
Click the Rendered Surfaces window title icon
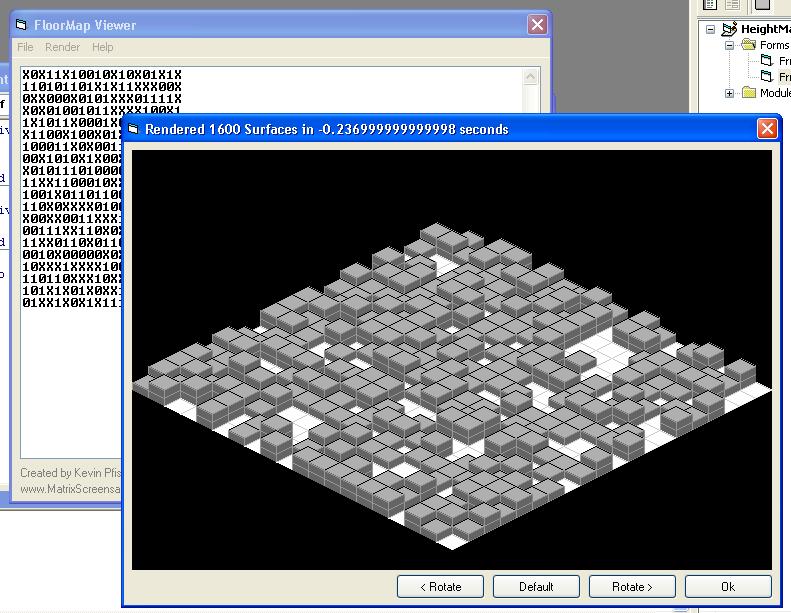pyautogui.click(x=133, y=129)
